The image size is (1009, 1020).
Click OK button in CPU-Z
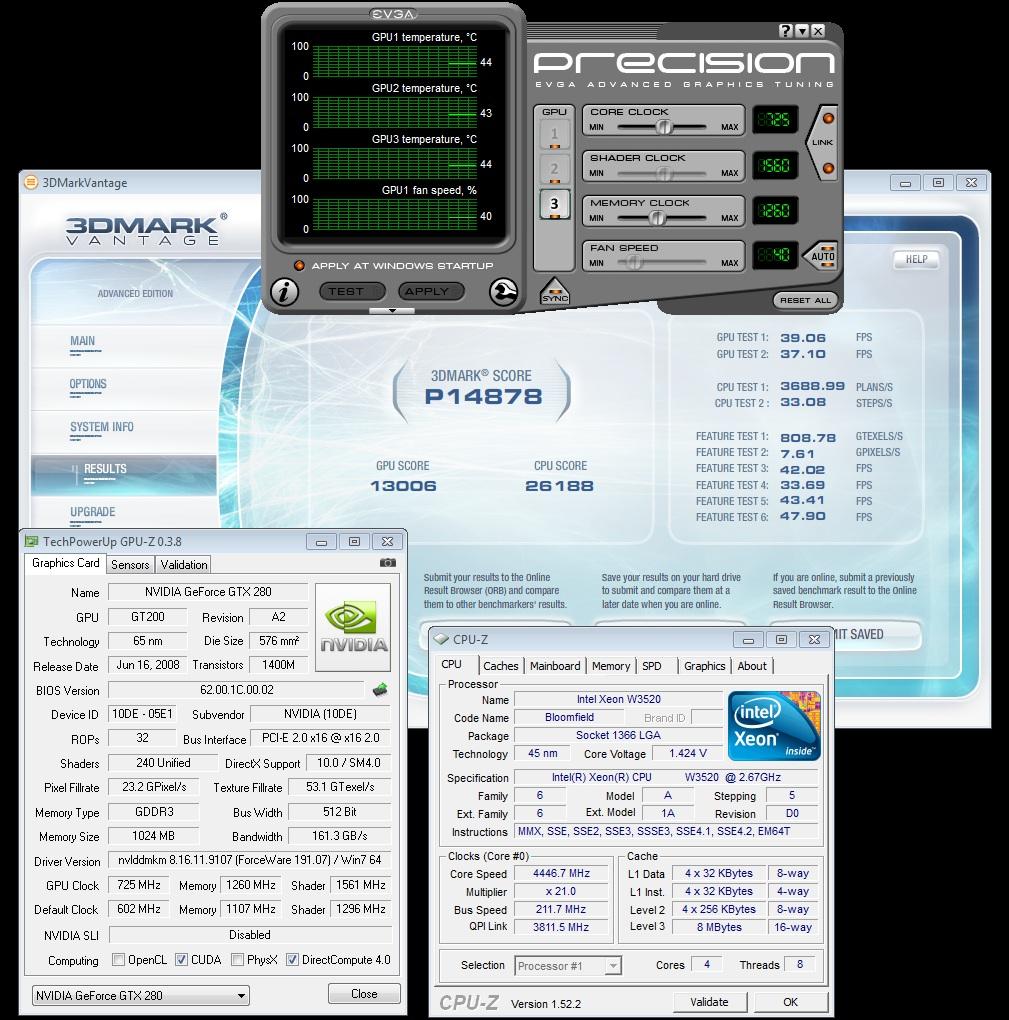(x=790, y=1002)
